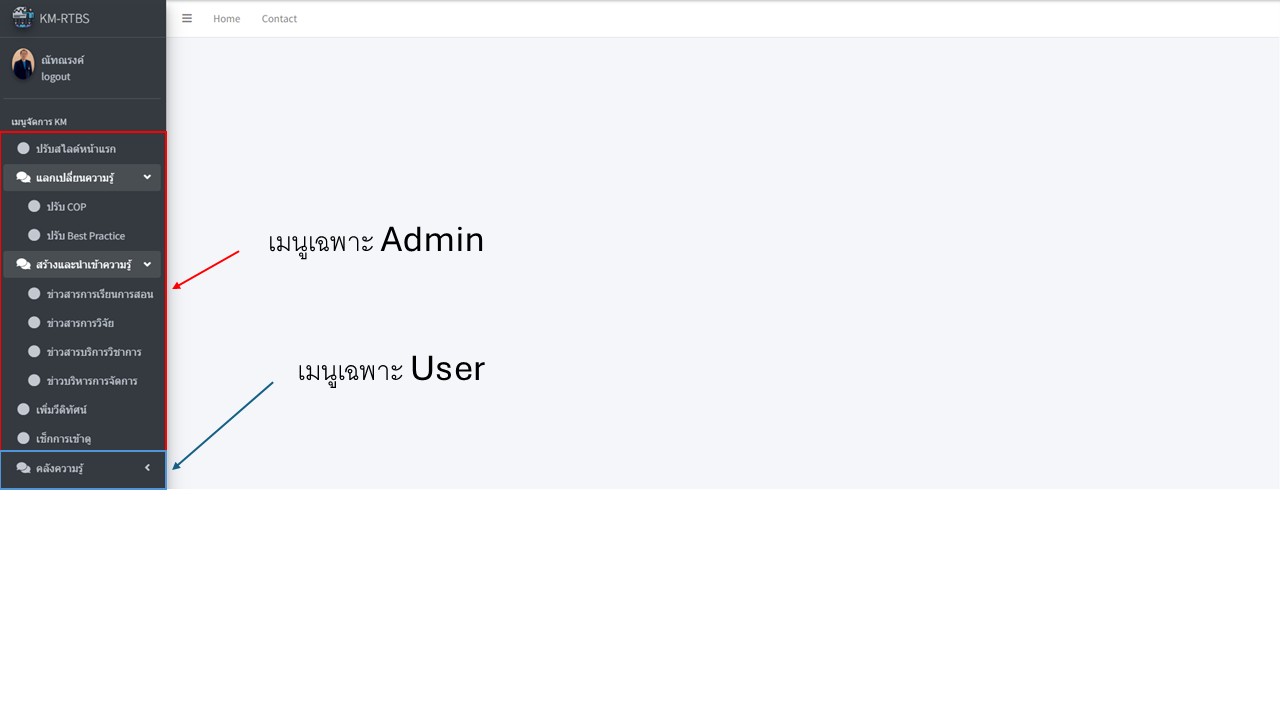Image resolution: width=1280 pixels, height=720 pixels.
Task: Click the chat icon beside คลังความรู้
Action: pos(23,468)
